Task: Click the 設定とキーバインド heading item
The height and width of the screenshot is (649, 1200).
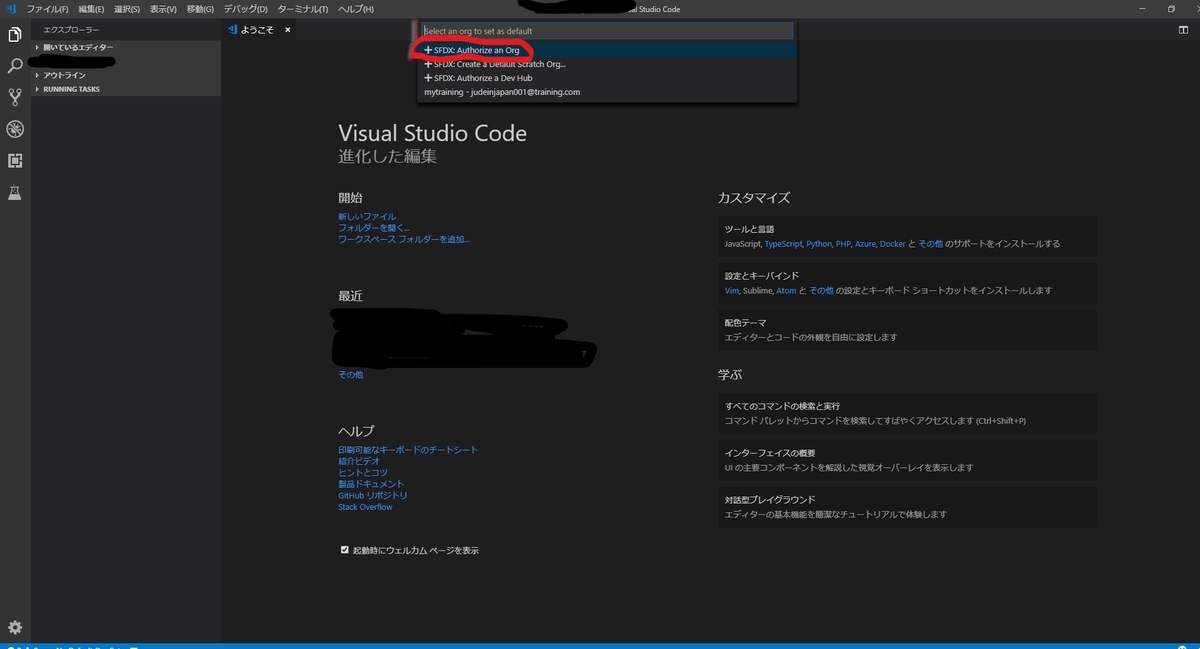Action: (x=762, y=276)
